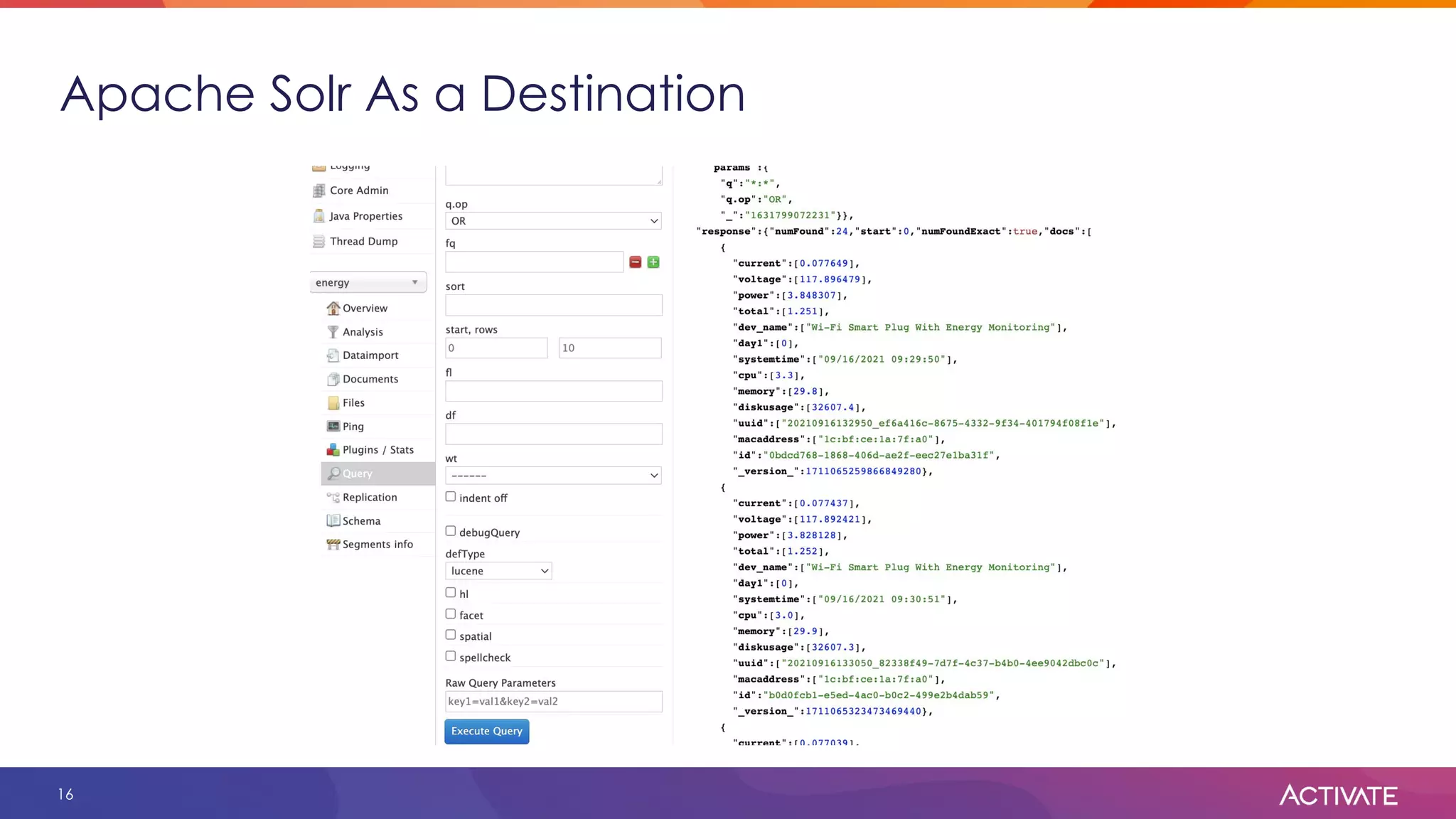Enable the indent off checkbox
The height and width of the screenshot is (819, 1456).
pos(451,497)
